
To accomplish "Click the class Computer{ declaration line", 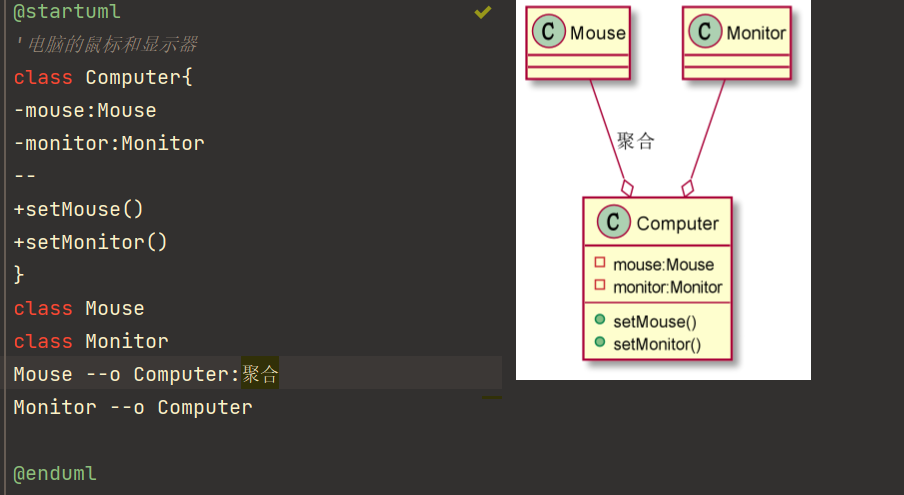I will tap(103, 77).
